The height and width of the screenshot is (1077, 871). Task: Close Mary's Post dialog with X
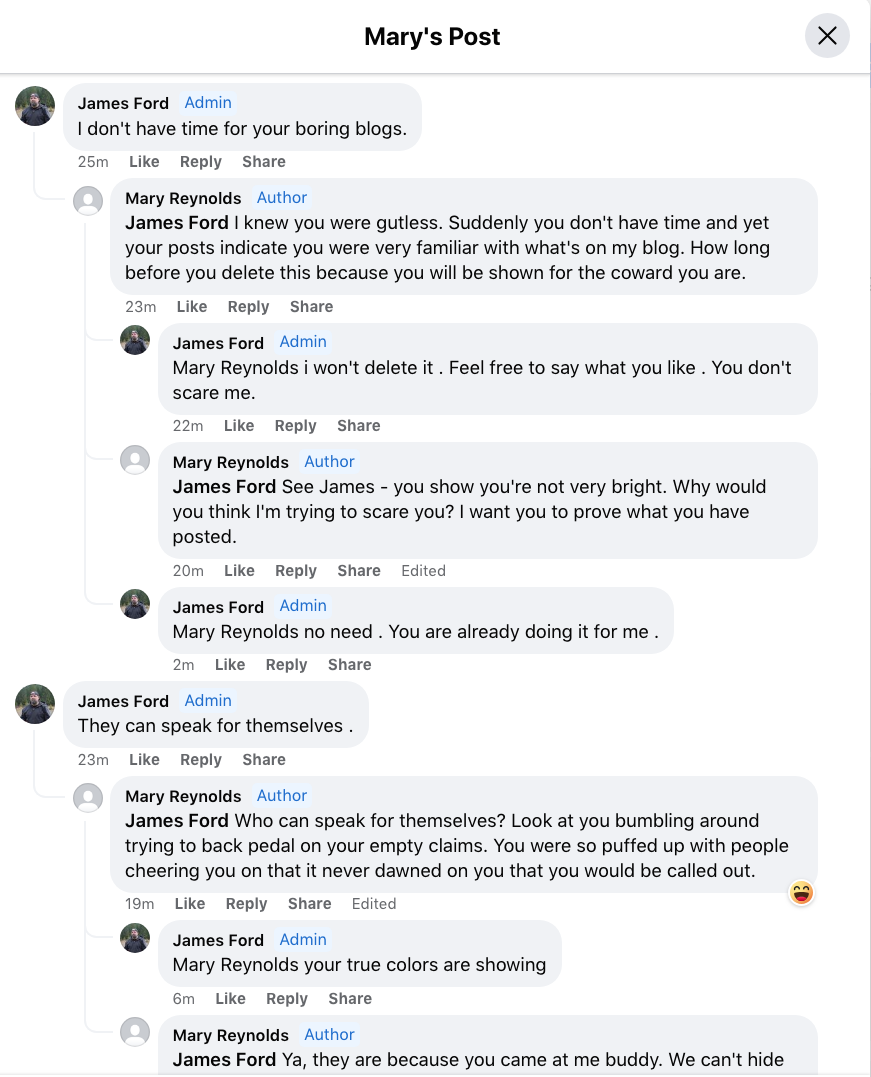coord(827,37)
